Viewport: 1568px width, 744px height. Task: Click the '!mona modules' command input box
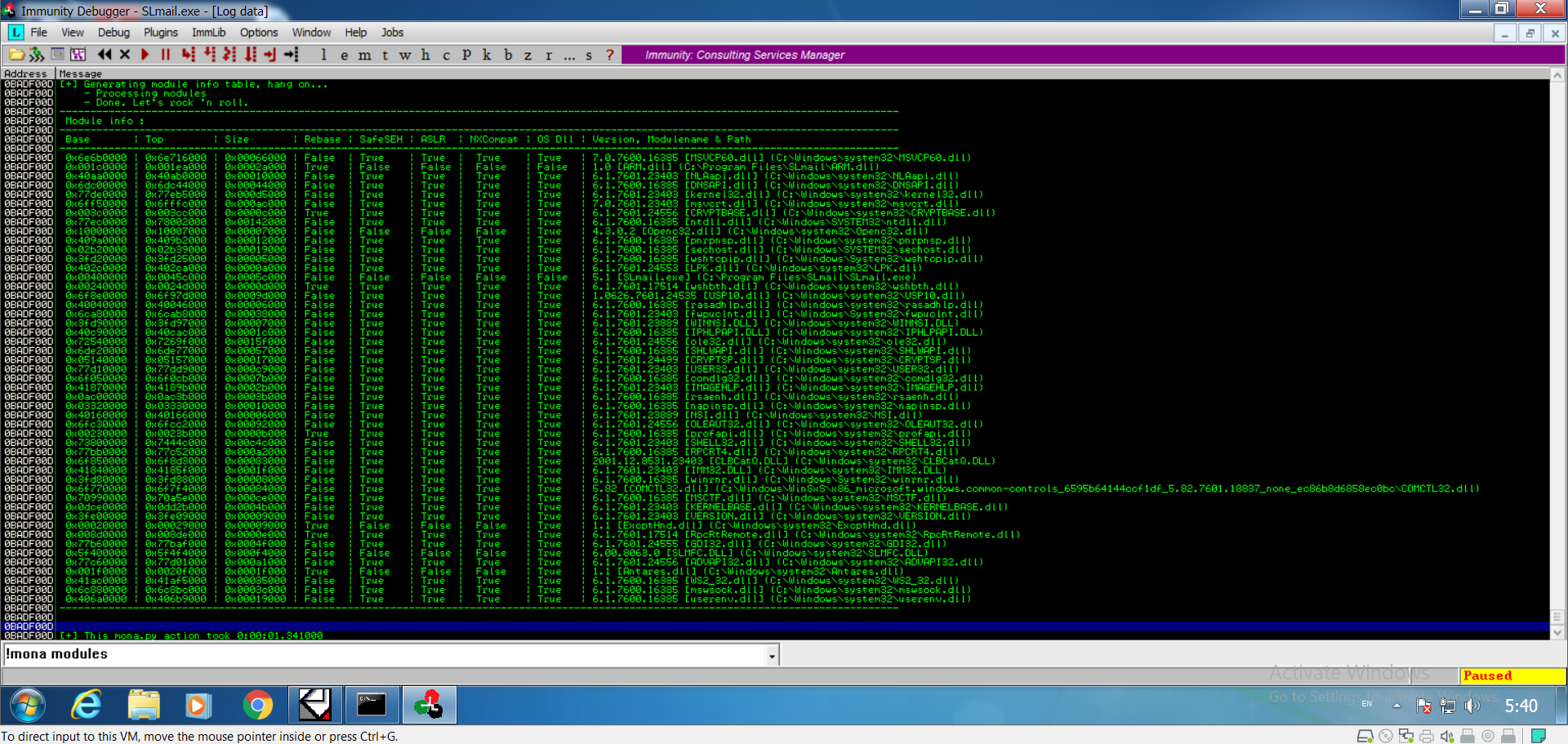pos(385,654)
